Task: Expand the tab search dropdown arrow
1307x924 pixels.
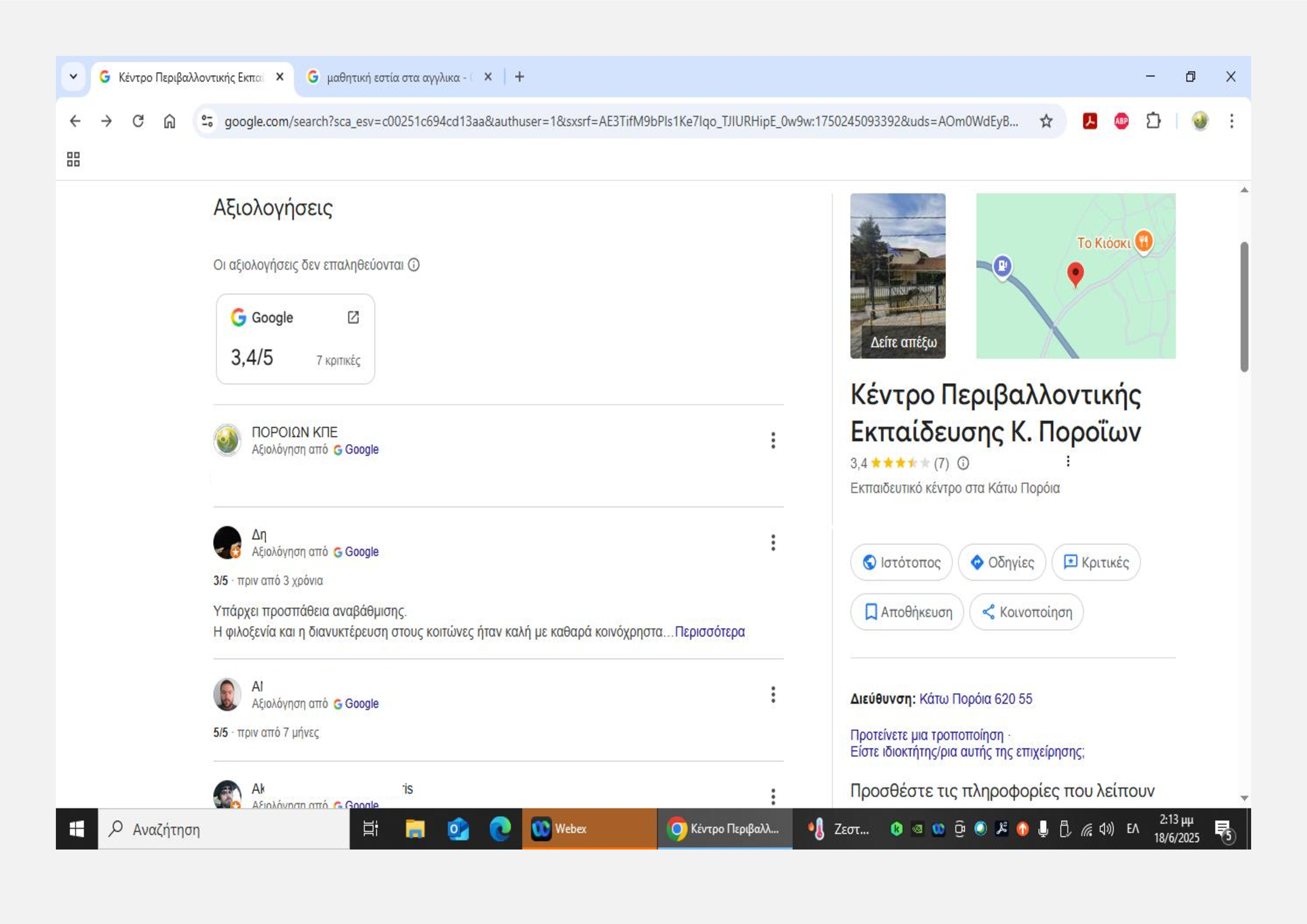Action: point(73,76)
